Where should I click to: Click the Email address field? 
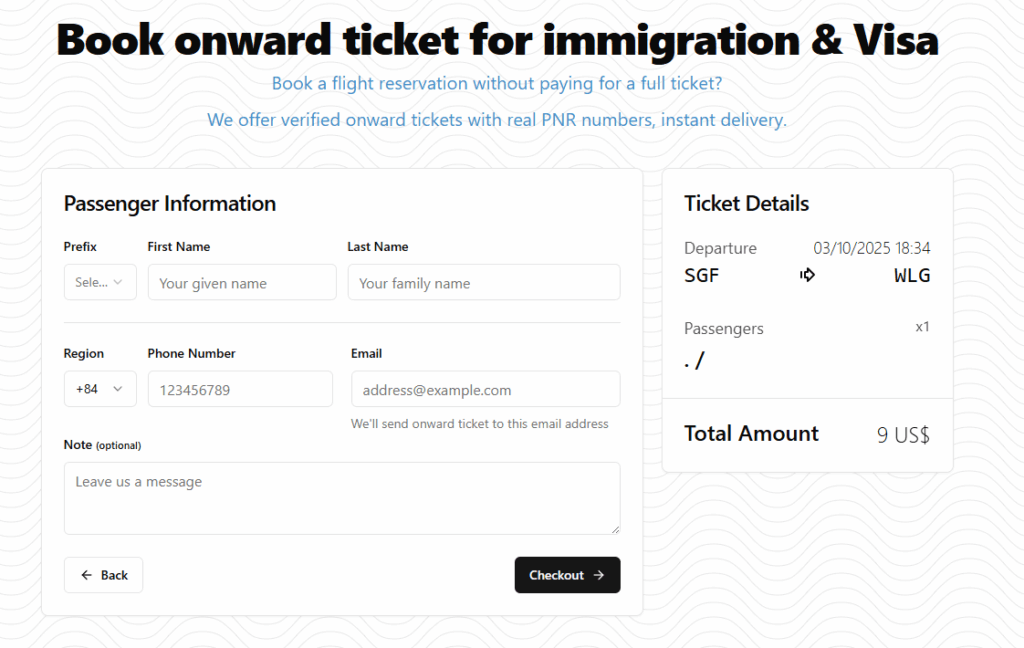click(485, 390)
